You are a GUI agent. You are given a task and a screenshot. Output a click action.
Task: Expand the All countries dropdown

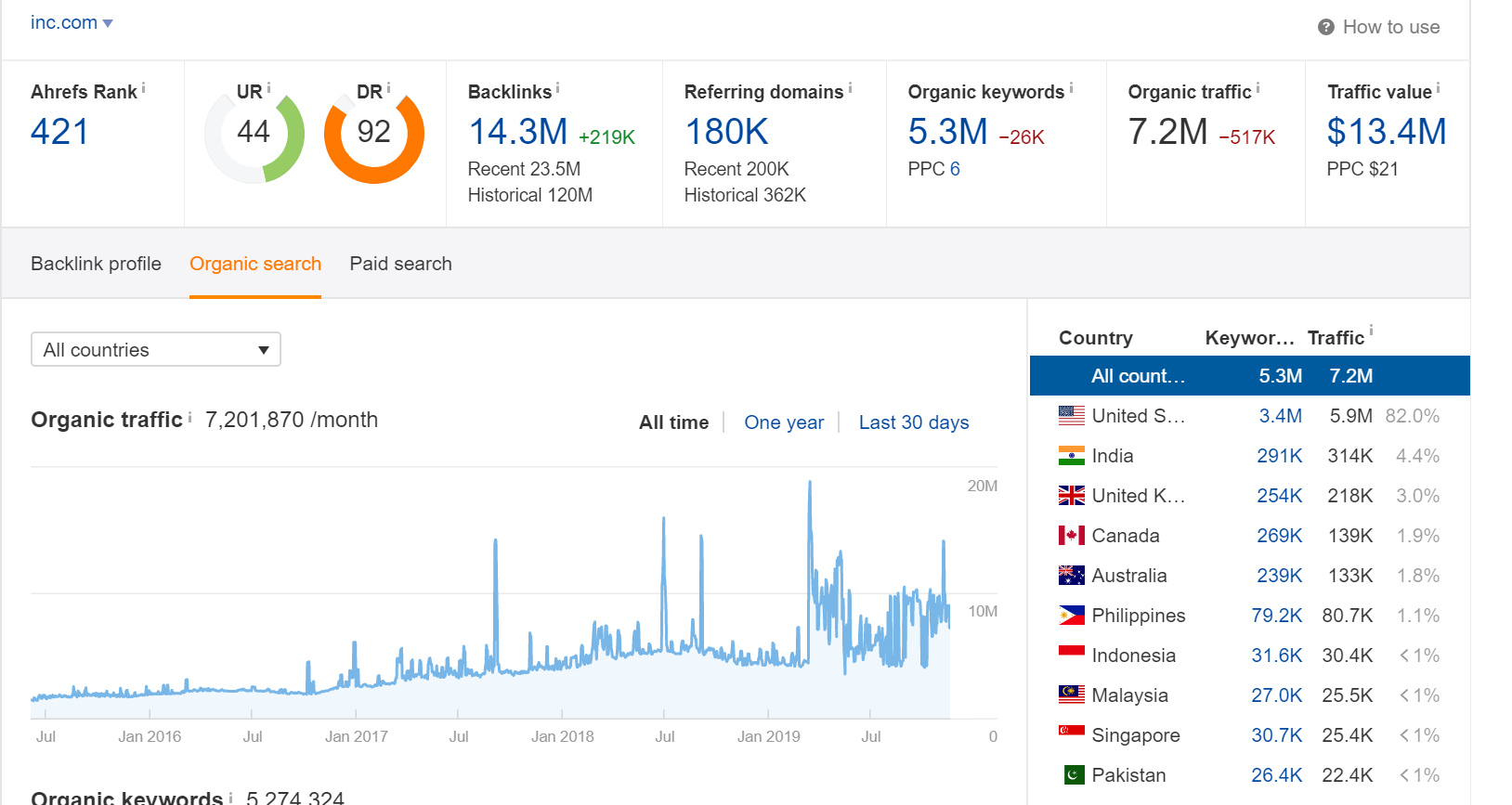[156, 349]
